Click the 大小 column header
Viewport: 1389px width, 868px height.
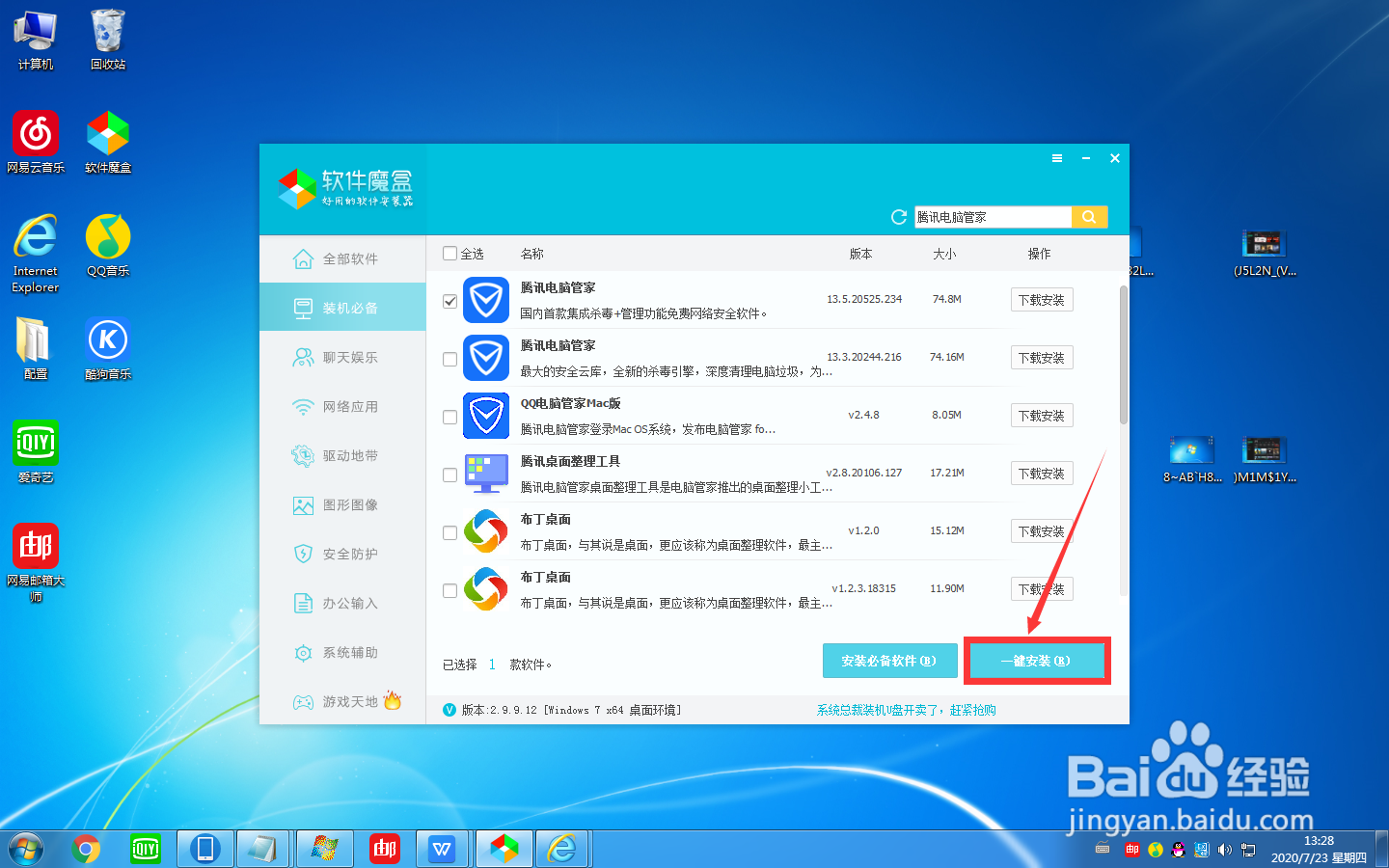pyautogui.click(x=944, y=254)
